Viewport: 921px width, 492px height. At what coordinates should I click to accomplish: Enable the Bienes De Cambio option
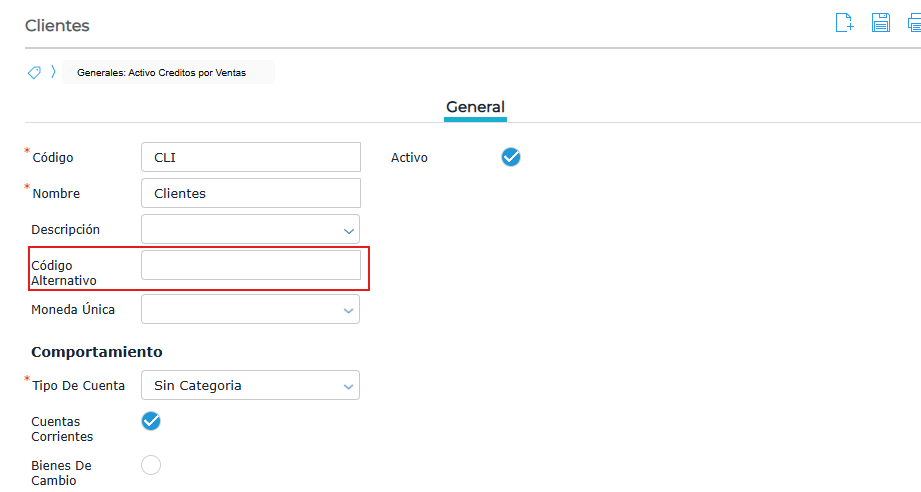151,465
